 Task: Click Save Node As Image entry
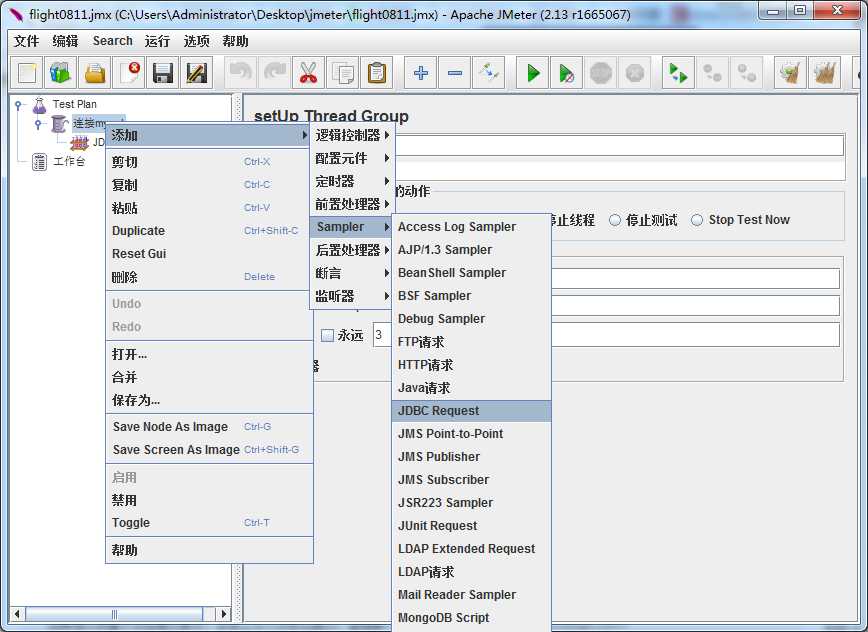[209, 427]
